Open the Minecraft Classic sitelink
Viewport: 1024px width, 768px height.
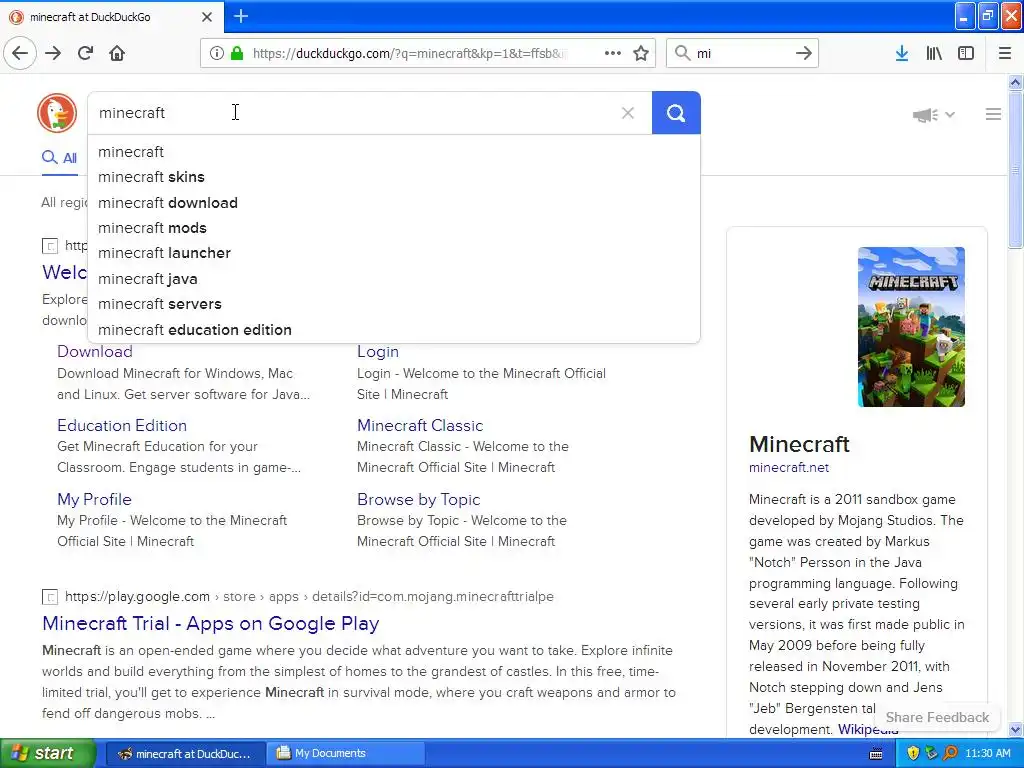(420, 425)
